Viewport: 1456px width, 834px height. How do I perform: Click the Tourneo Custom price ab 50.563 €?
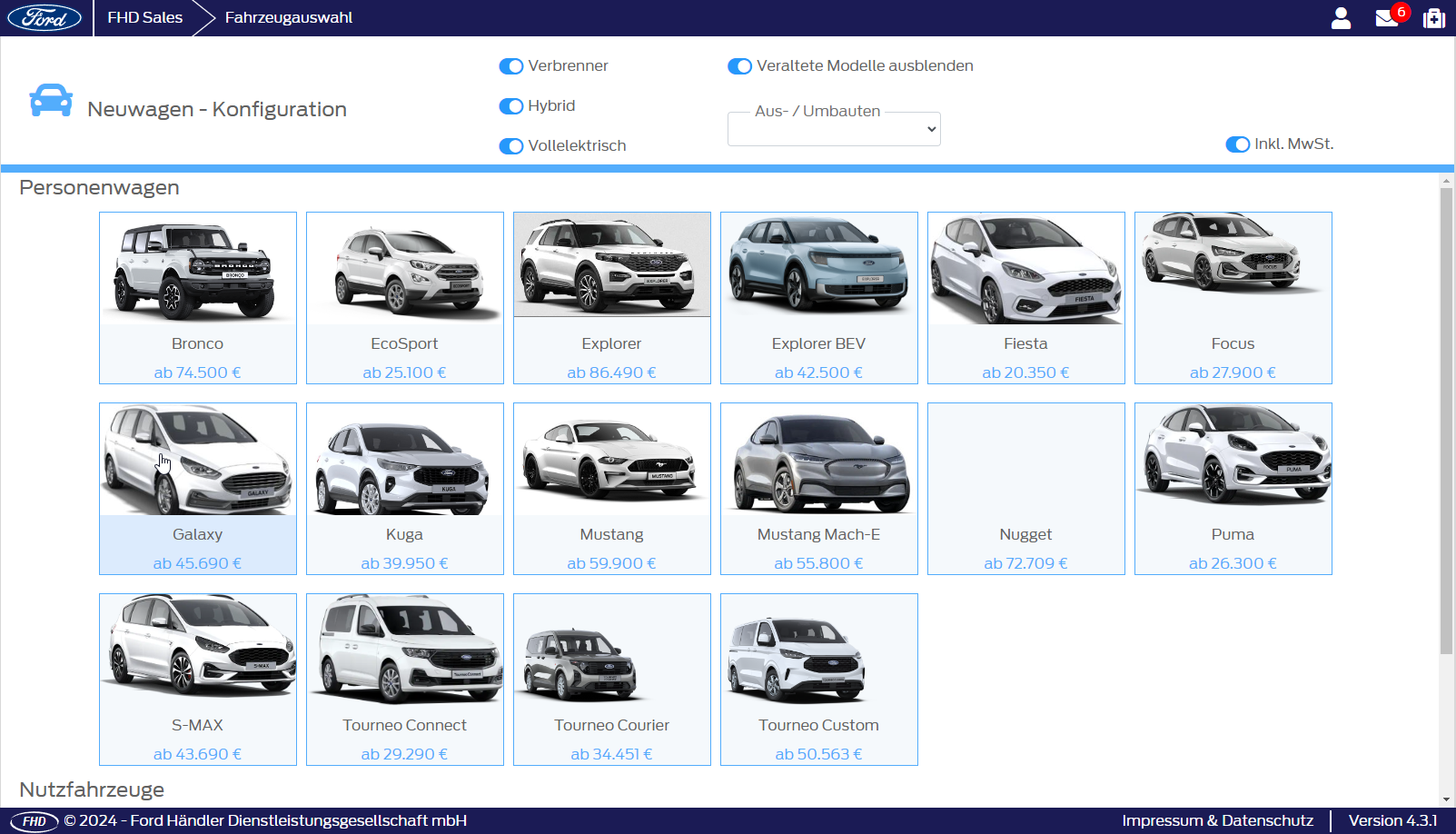point(818,754)
